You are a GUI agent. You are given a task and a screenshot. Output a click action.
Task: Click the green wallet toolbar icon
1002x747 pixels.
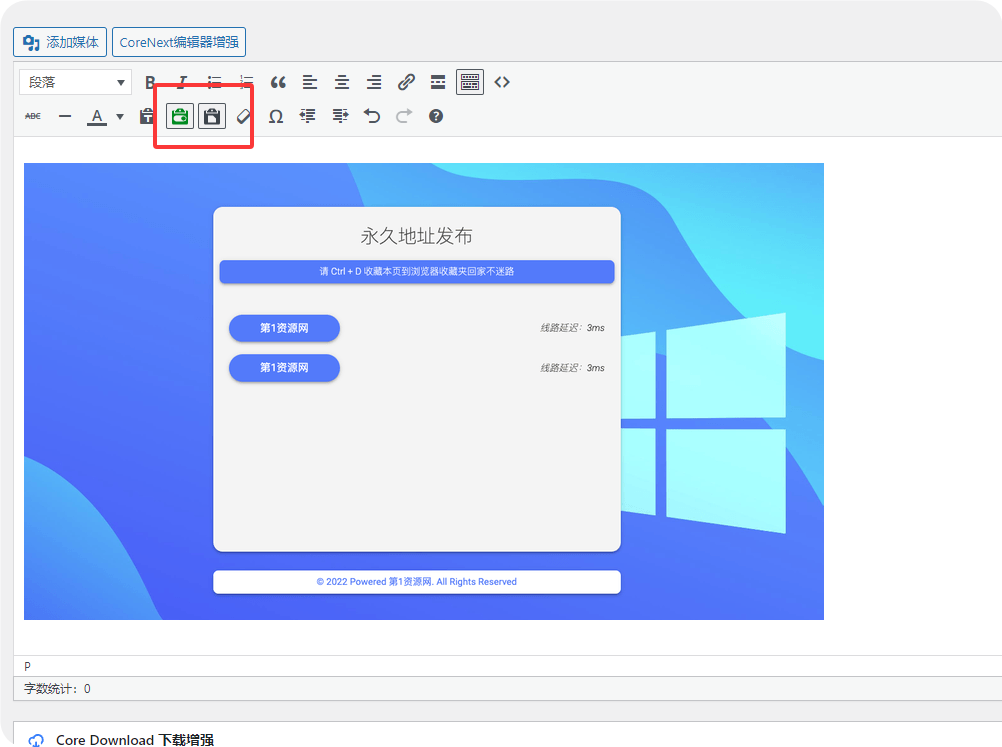tap(180, 116)
